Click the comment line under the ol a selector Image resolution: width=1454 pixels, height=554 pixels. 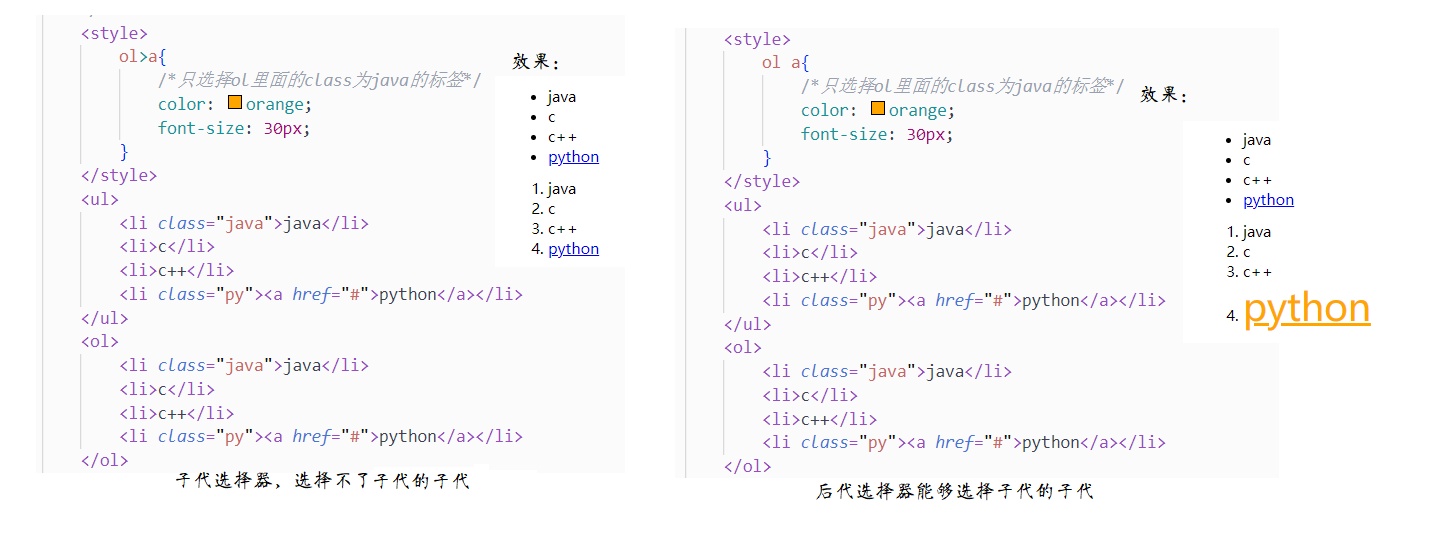point(962,86)
